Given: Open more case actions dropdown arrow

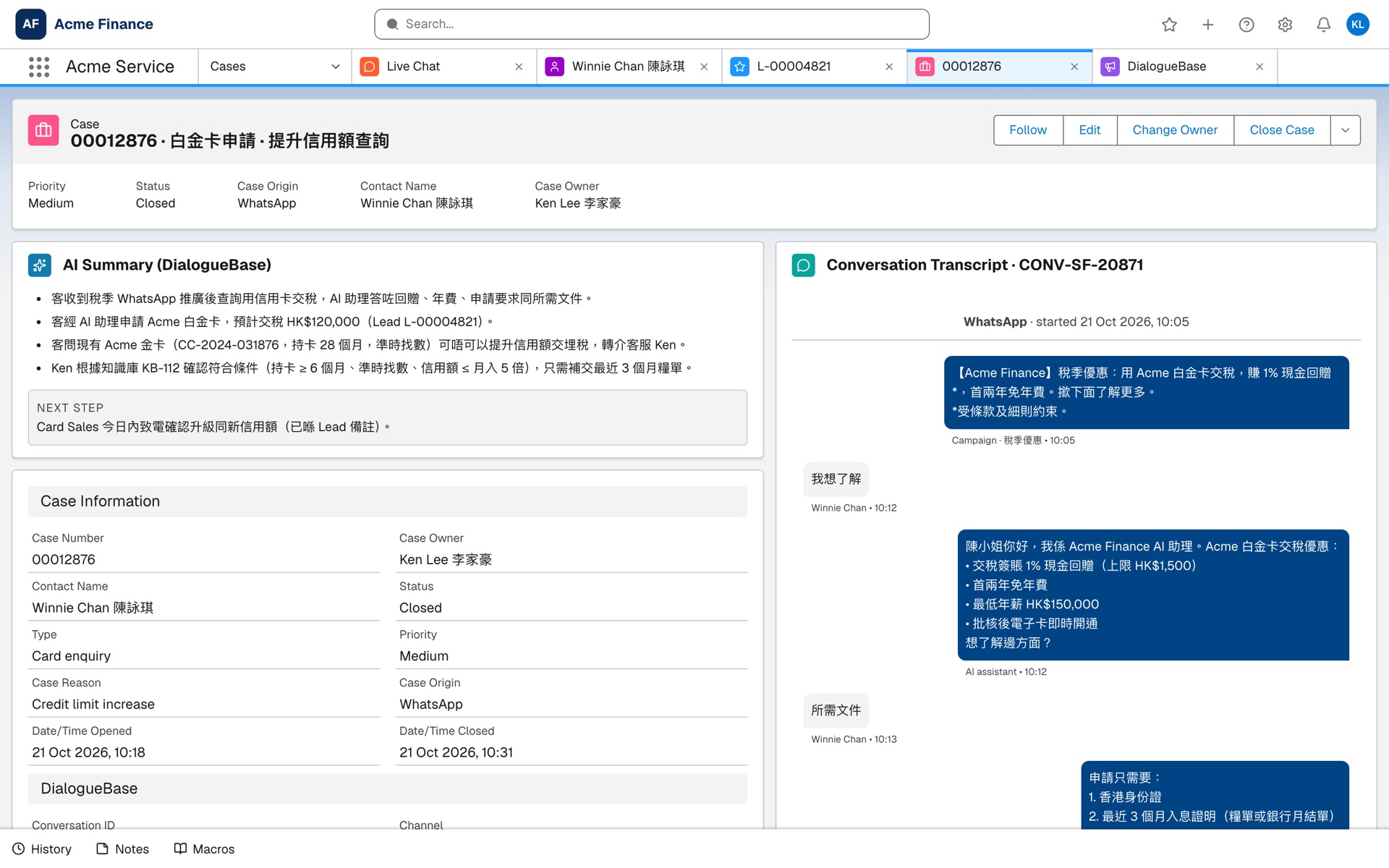Looking at the screenshot, I should click(x=1345, y=130).
